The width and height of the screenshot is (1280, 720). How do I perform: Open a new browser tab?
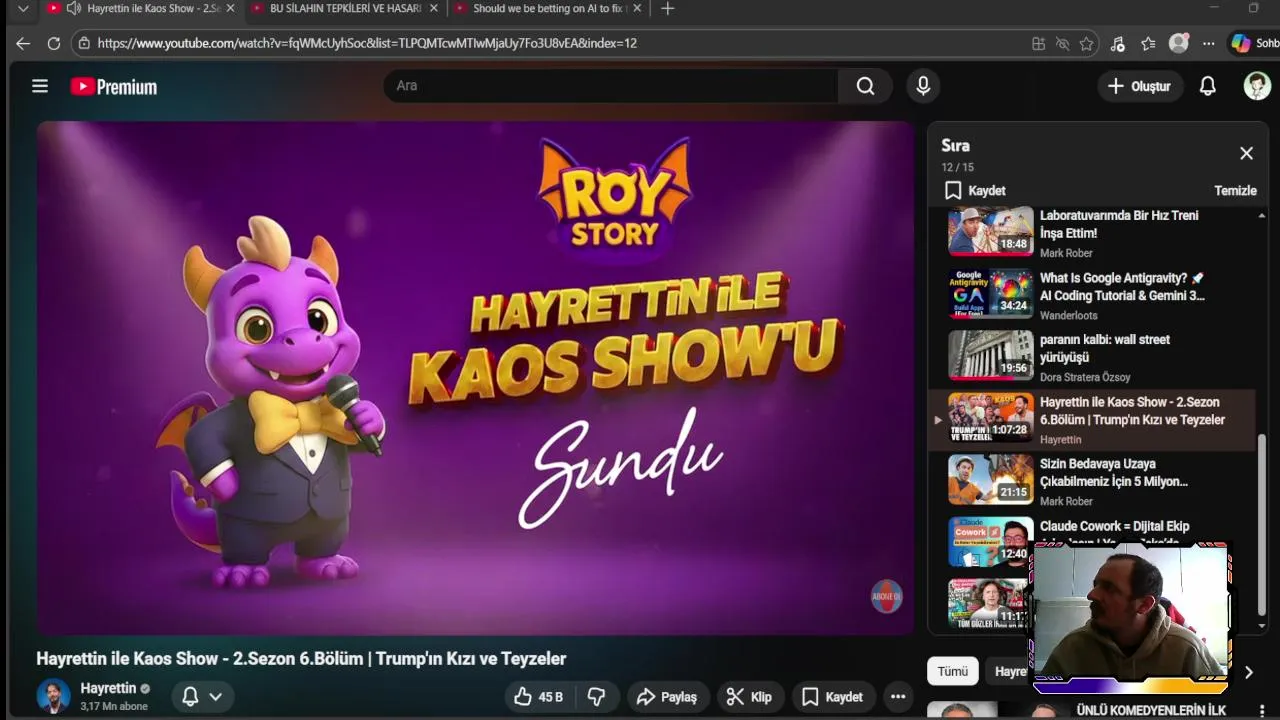(x=668, y=8)
